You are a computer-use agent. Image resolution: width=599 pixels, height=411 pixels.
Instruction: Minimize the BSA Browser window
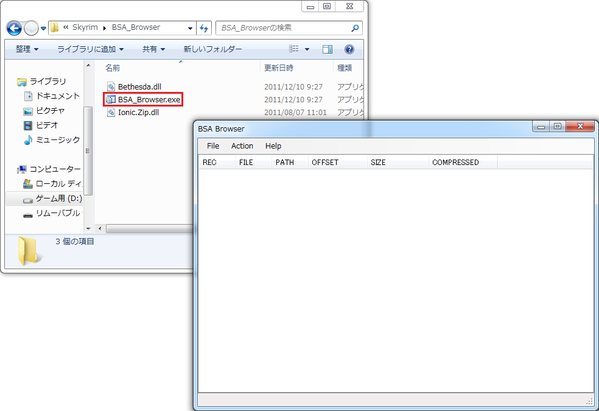(541, 126)
